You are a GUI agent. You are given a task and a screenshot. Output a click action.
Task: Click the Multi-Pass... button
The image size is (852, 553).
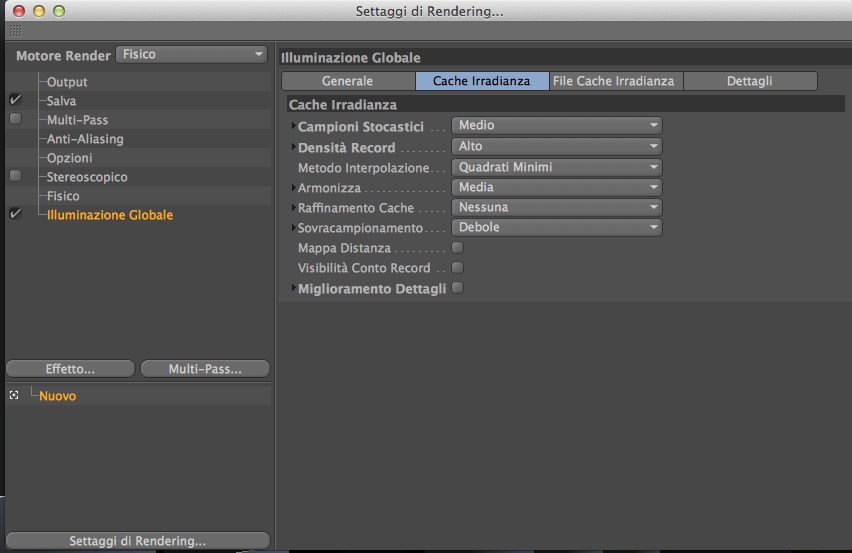205,369
